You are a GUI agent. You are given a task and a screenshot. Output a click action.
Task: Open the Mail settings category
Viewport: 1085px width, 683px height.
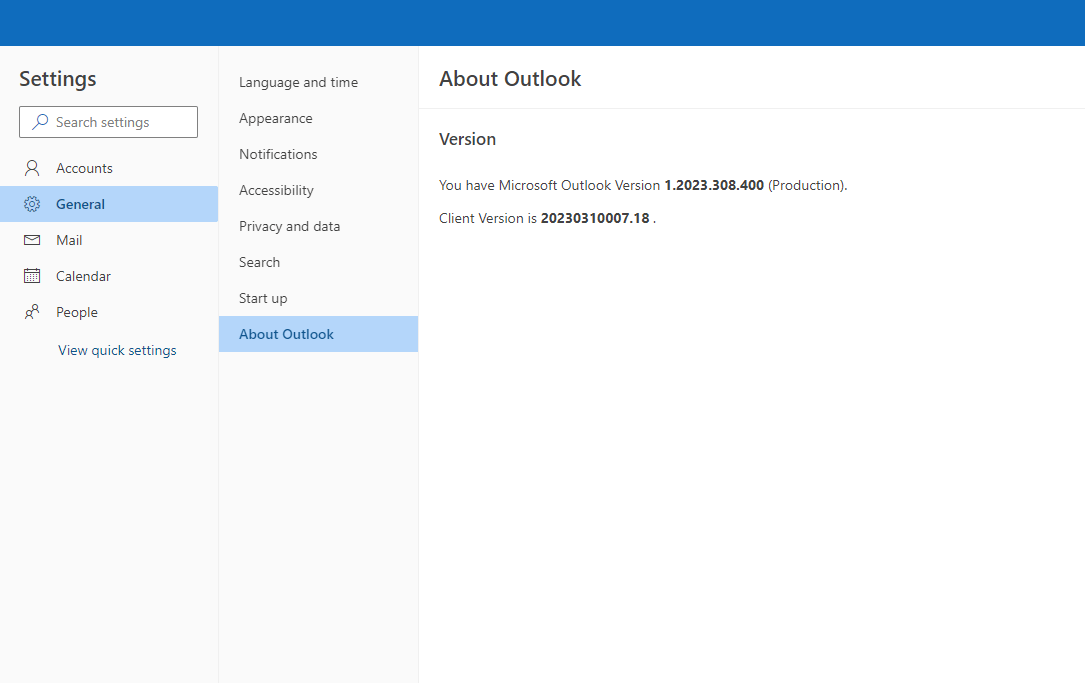(x=109, y=240)
